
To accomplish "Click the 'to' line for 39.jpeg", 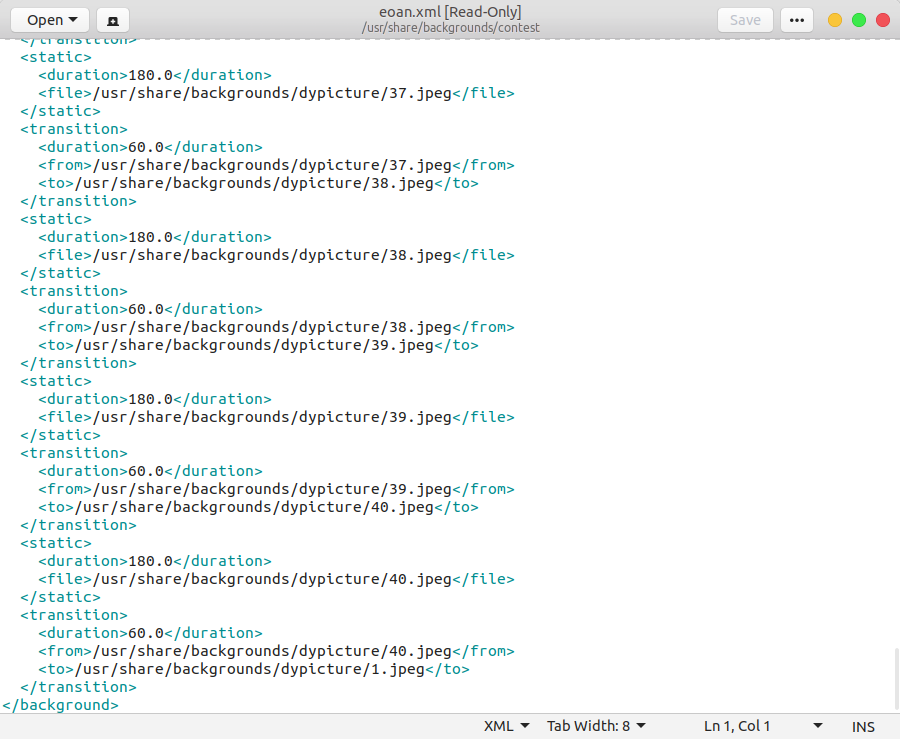I will tap(258, 345).
